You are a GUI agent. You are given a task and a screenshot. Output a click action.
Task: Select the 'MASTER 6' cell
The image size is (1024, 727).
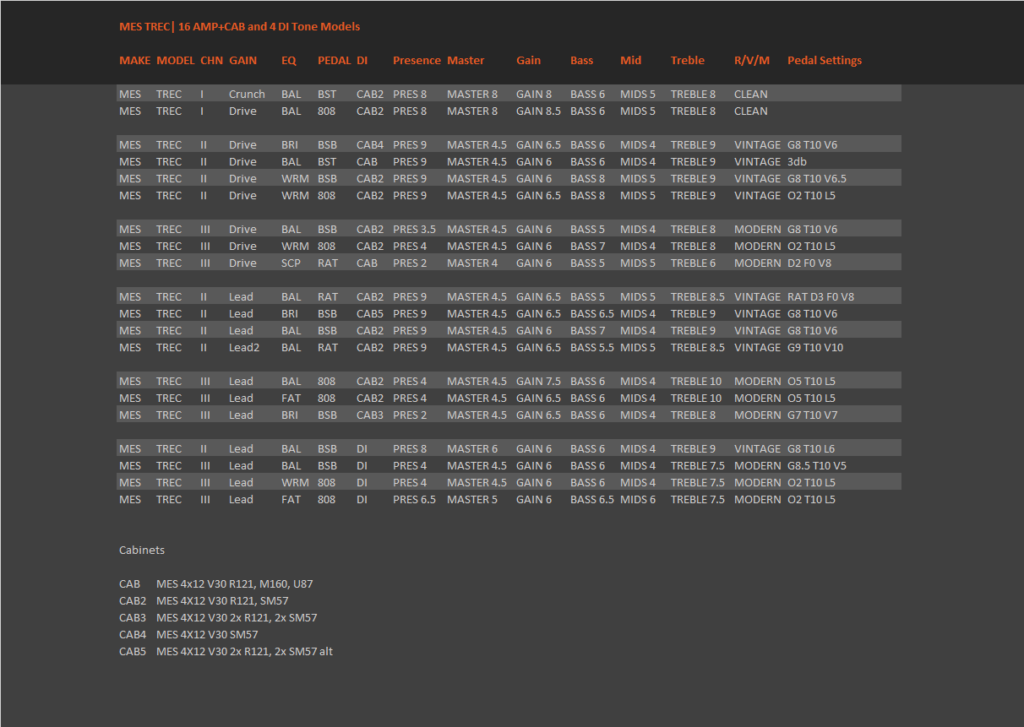472,449
